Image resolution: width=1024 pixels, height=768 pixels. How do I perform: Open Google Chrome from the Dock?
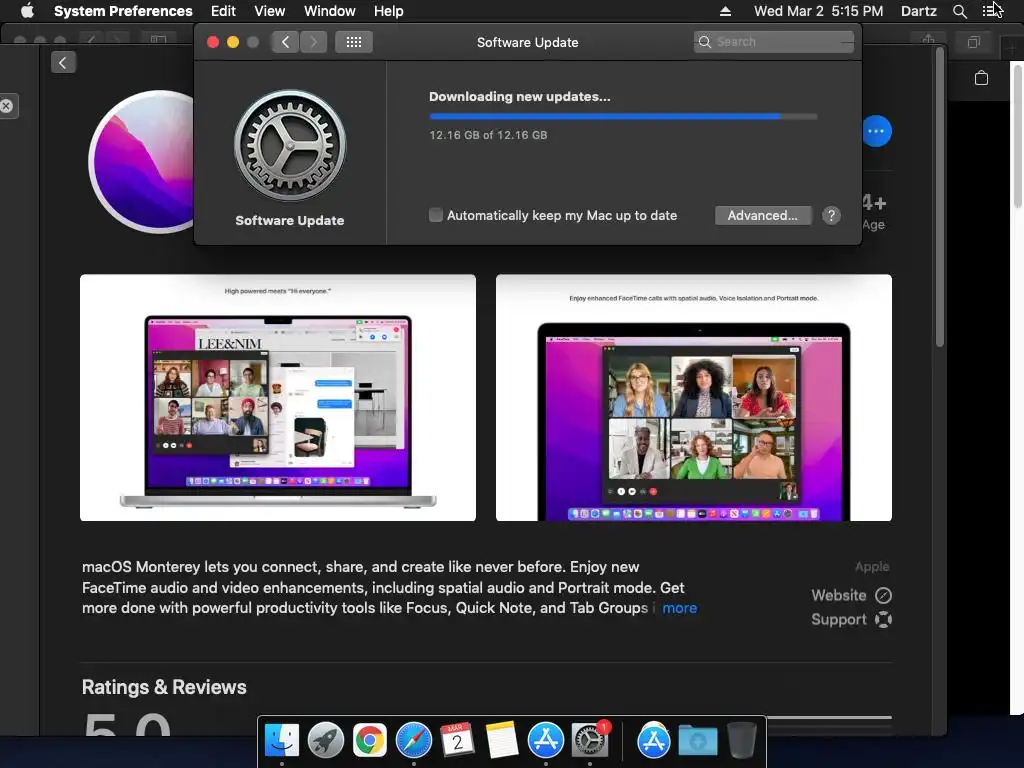tap(370, 741)
